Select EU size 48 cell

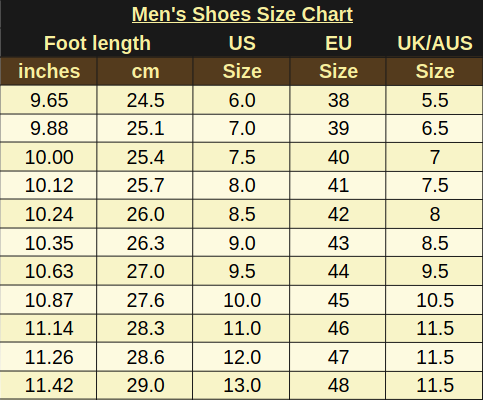click(x=338, y=385)
